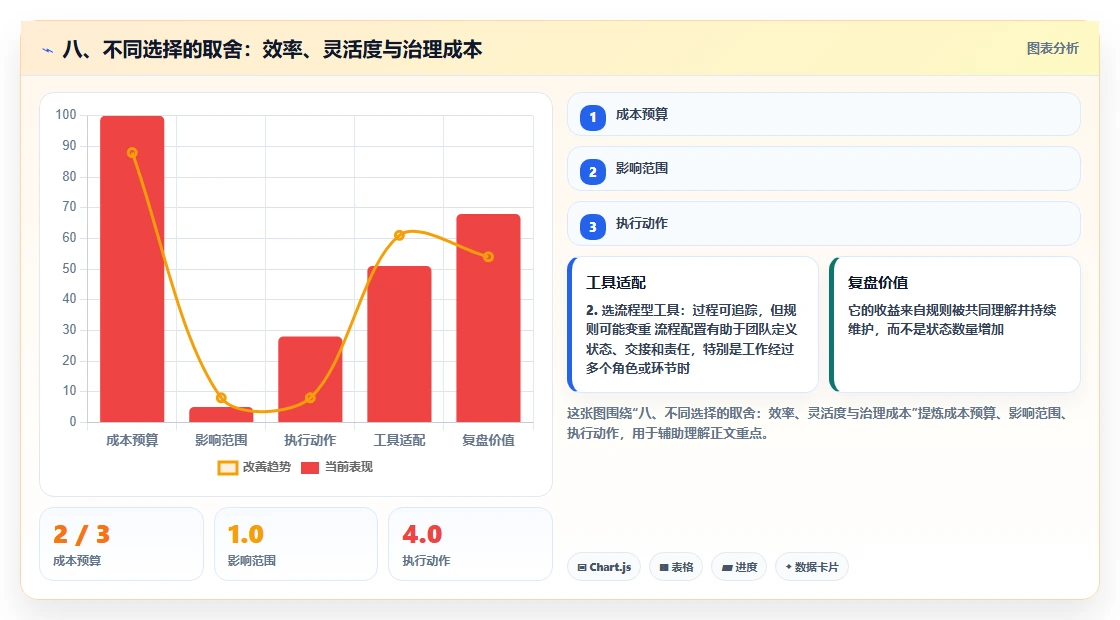Click the 1.0 影响范围 stat card

(296, 544)
